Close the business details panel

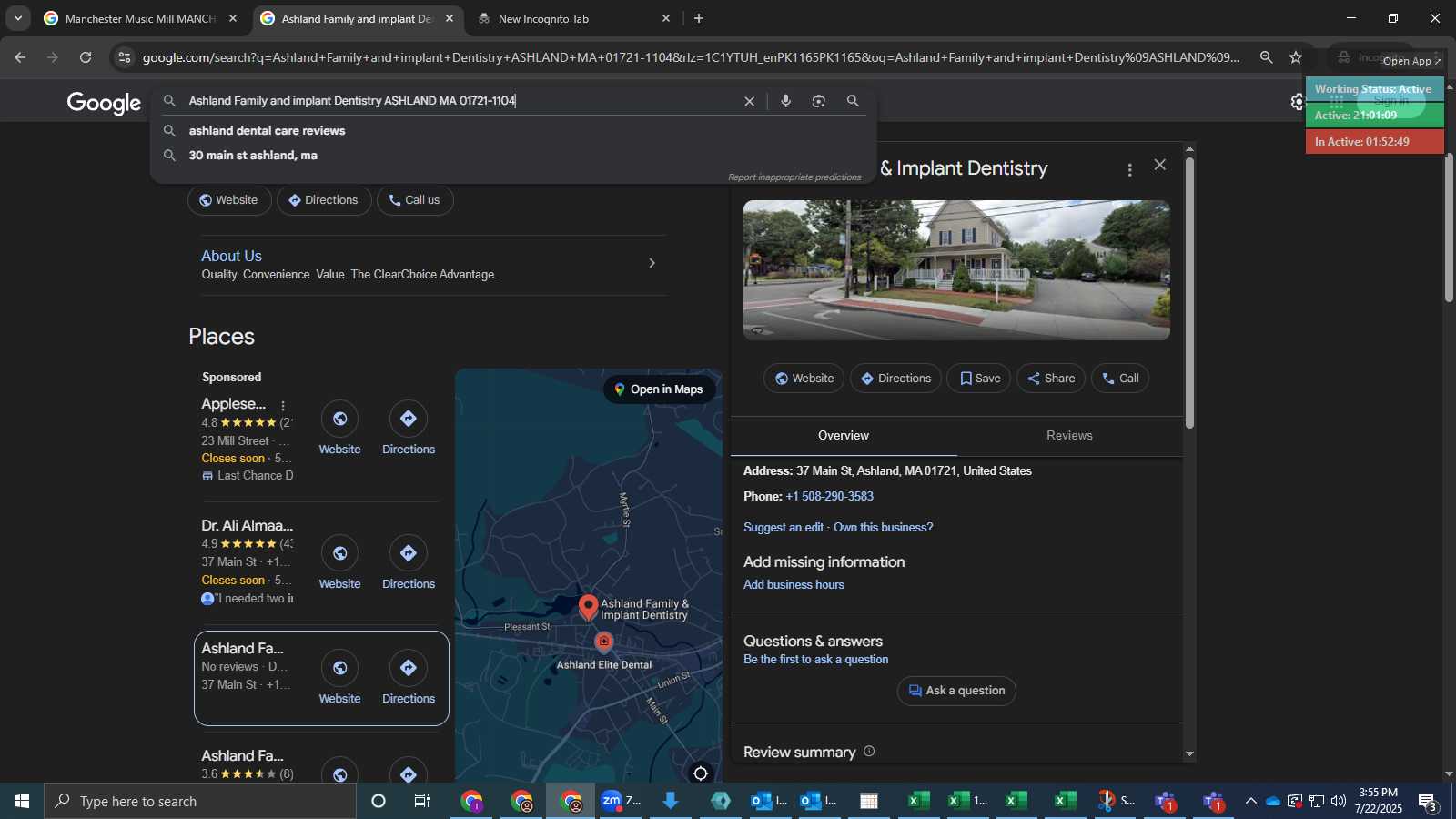point(1159,165)
